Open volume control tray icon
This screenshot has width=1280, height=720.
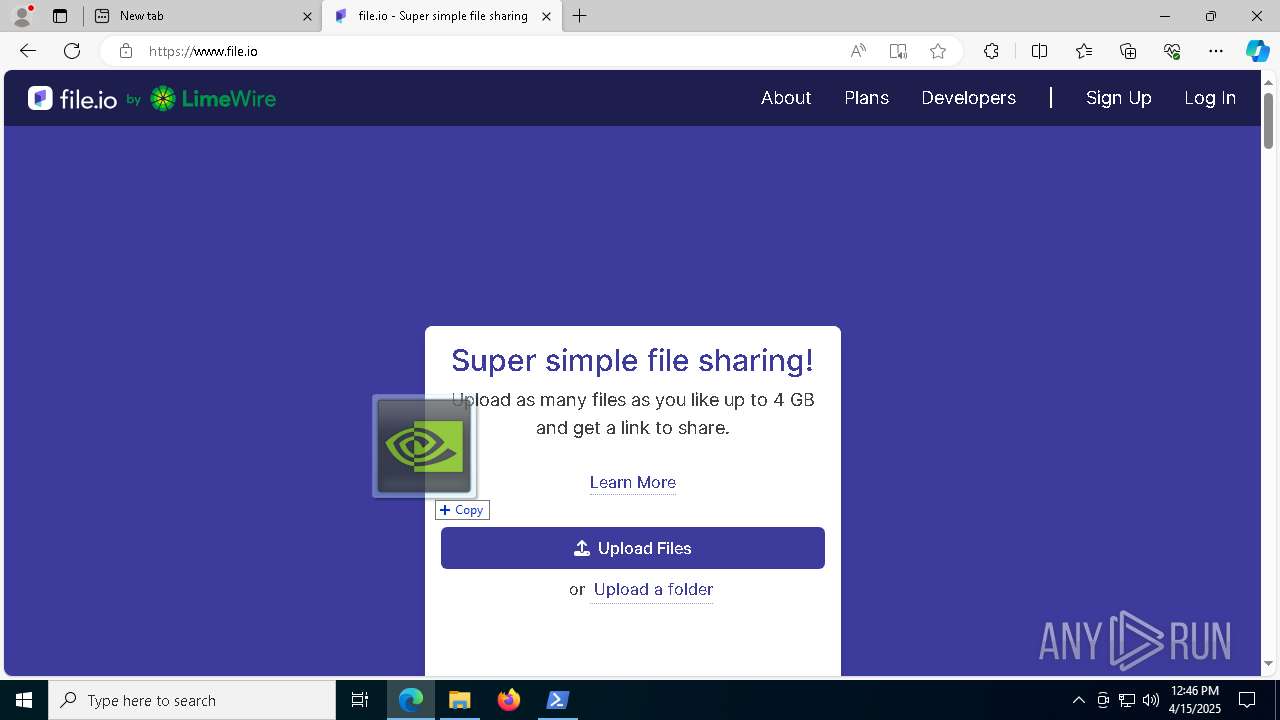tap(1150, 700)
